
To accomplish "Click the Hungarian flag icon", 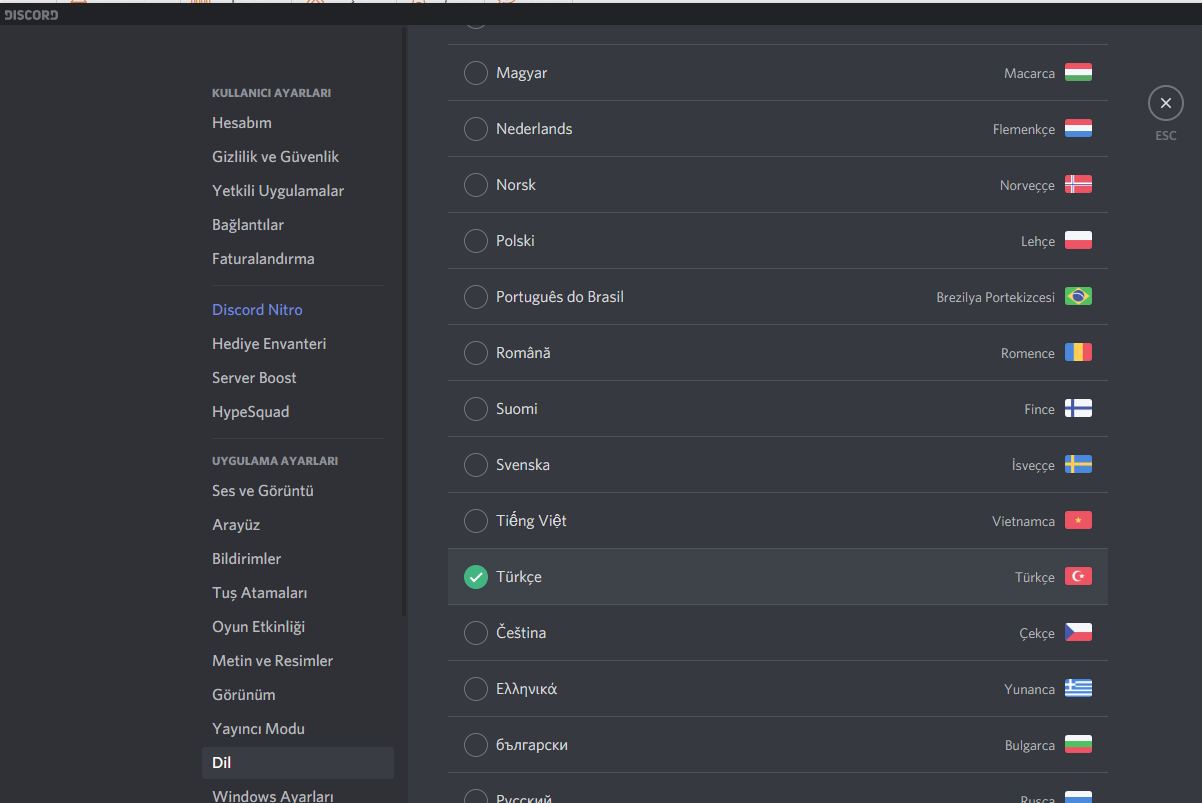I will pos(1078,72).
